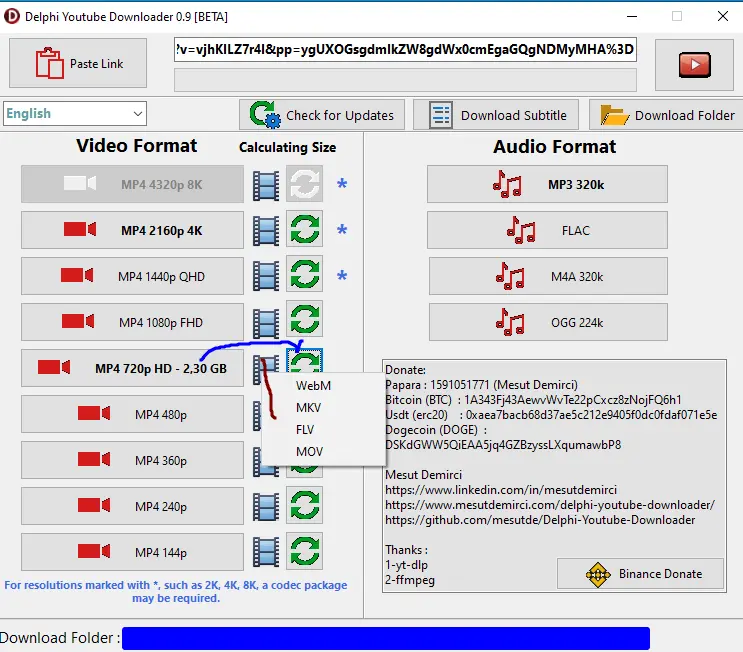
Task: Click the red YouTube play button
Action: coord(694,65)
